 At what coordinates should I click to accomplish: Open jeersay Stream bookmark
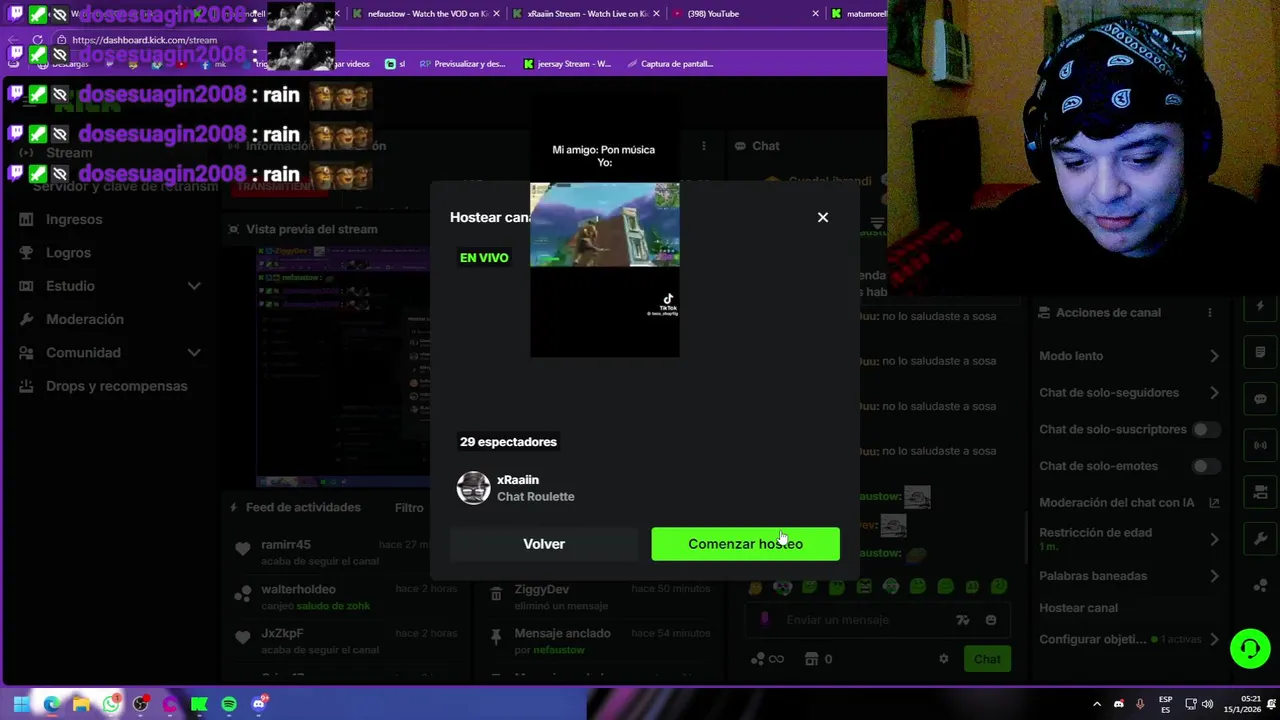coord(568,64)
